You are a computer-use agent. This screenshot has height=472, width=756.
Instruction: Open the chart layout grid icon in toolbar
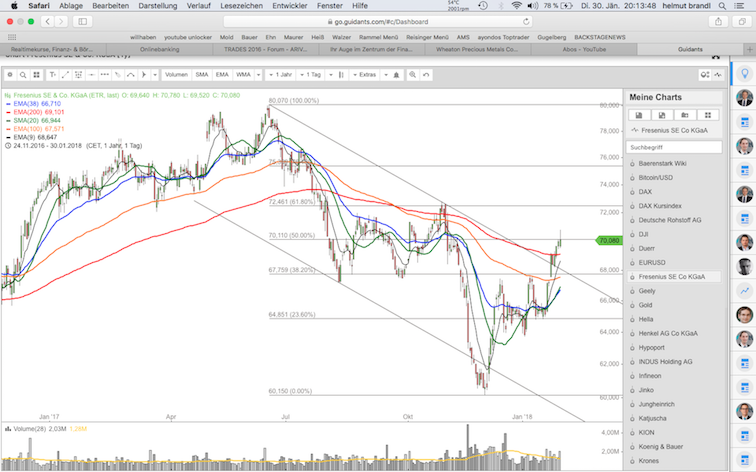[36, 75]
